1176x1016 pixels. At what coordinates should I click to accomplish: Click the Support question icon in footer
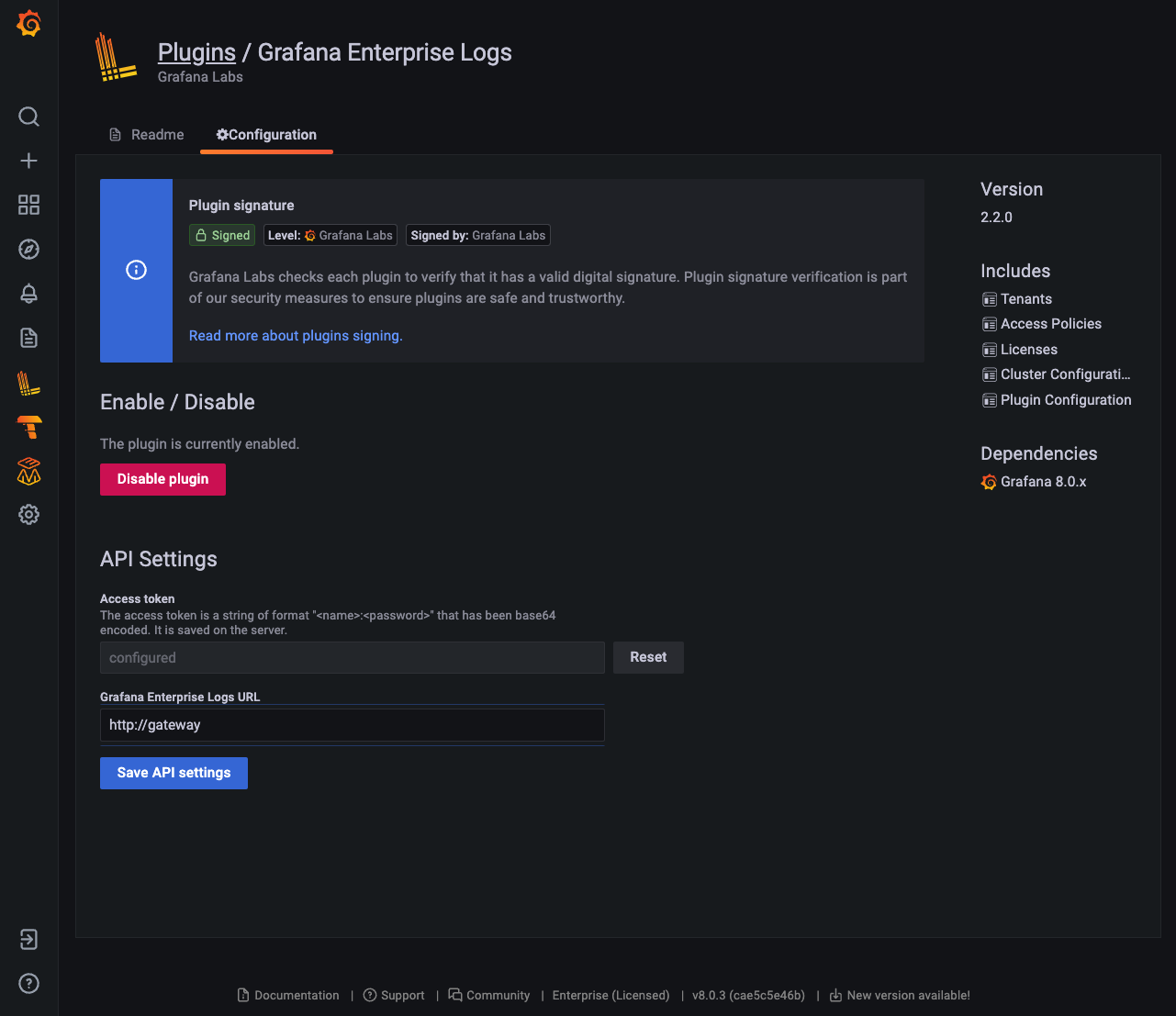[x=370, y=996]
